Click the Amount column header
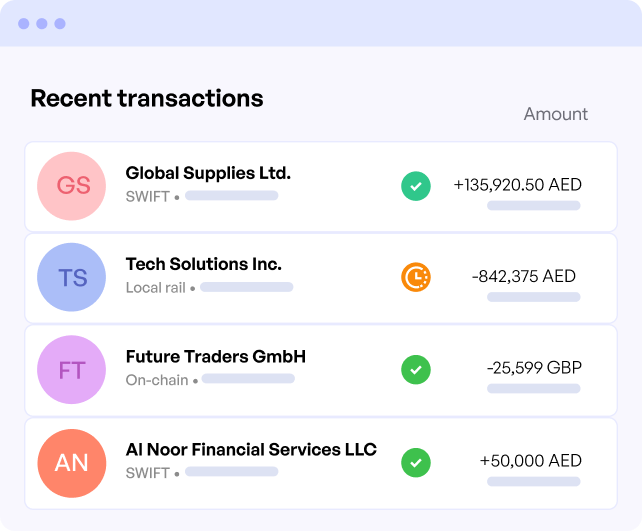642x531 pixels. 556,114
